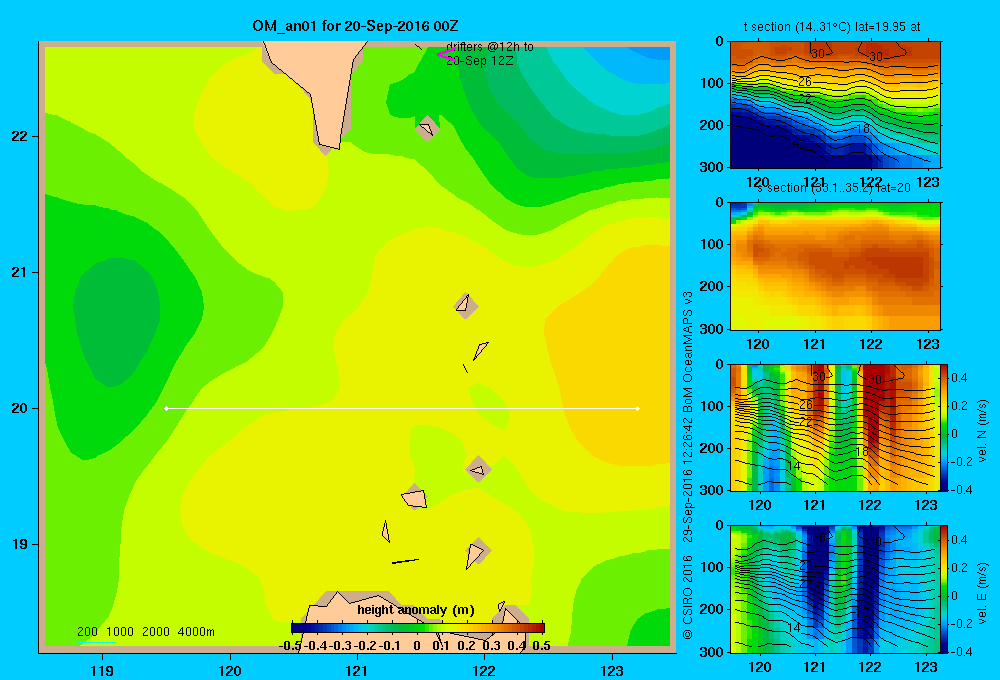
Task: Click latitude label '19' on main map axis
Action: tap(20, 544)
